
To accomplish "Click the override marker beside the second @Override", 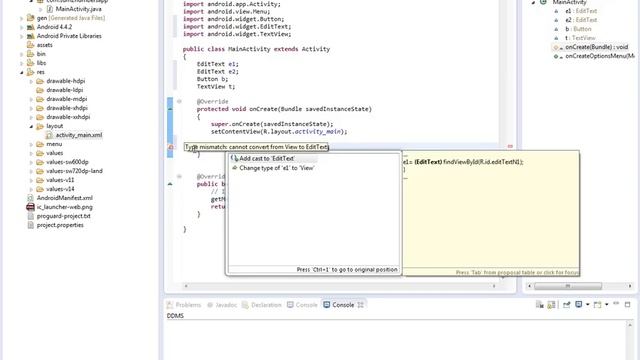I will [170, 184].
